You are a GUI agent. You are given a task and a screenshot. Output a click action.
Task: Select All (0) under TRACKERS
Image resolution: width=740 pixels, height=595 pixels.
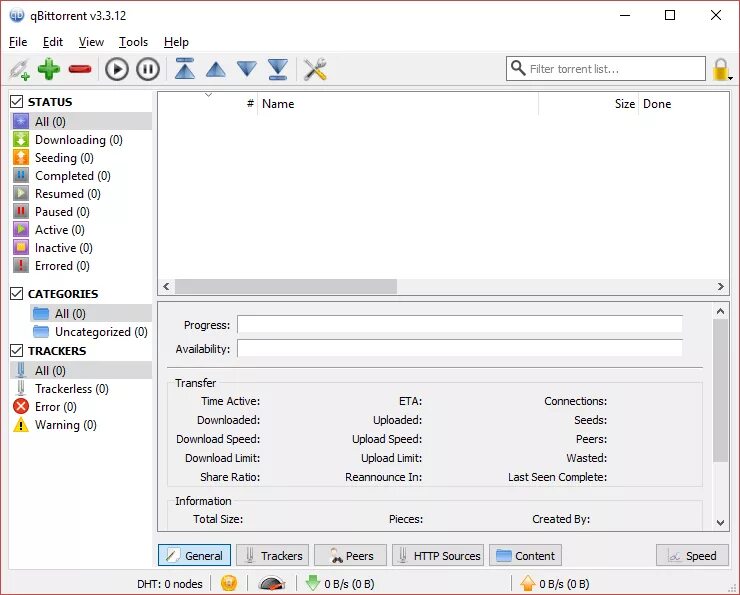point(81,370)
